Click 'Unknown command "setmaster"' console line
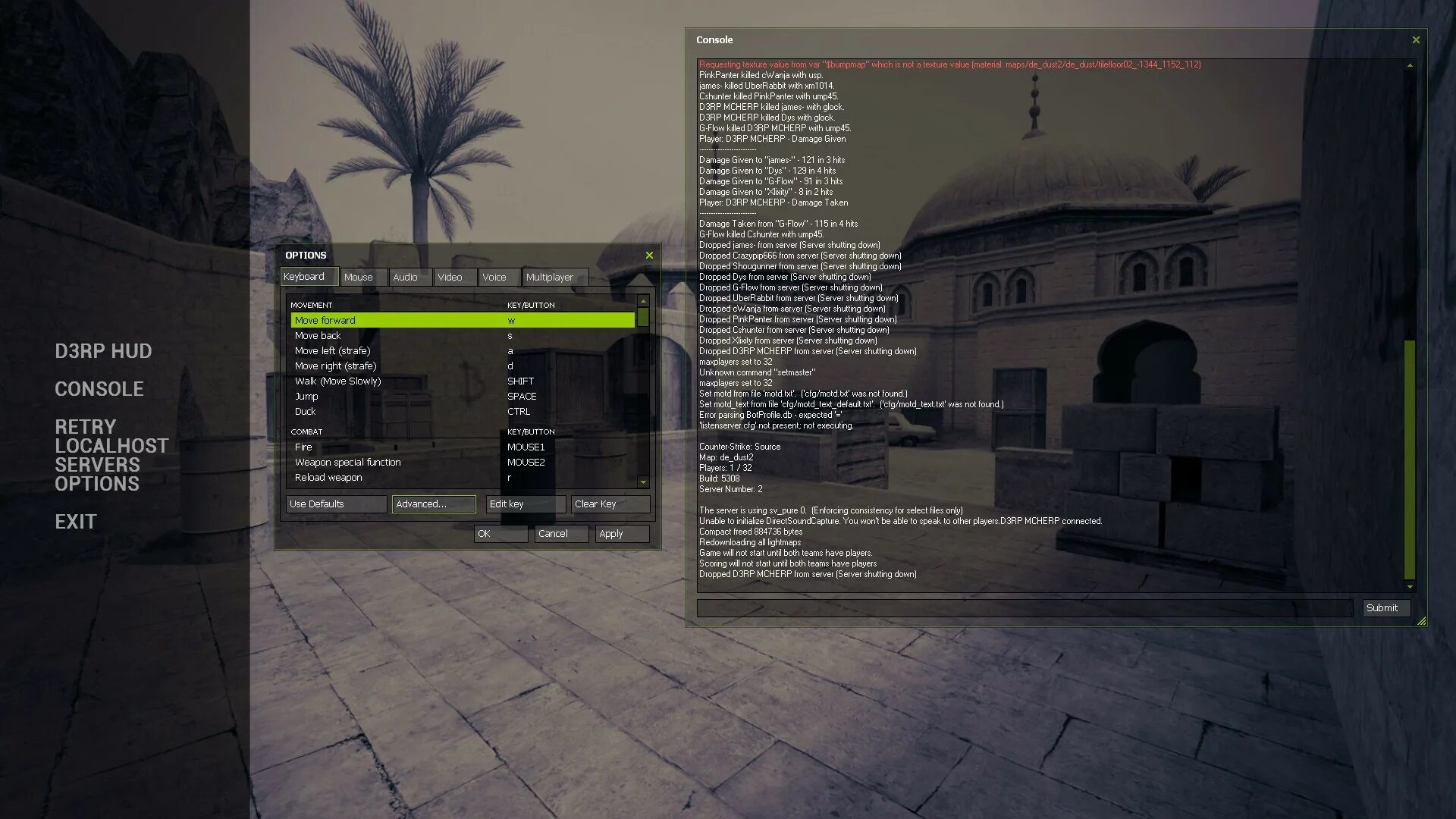 (x=757, y=372)
